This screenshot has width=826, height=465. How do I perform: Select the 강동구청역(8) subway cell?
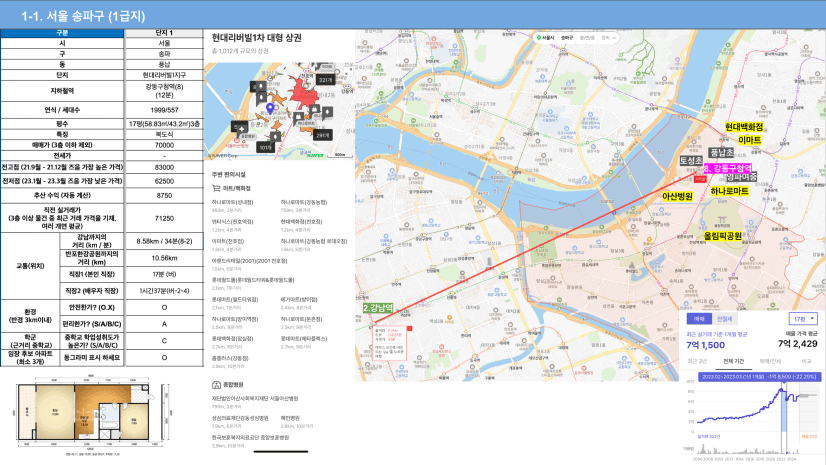pyautogui.click(x=164, y=91)
